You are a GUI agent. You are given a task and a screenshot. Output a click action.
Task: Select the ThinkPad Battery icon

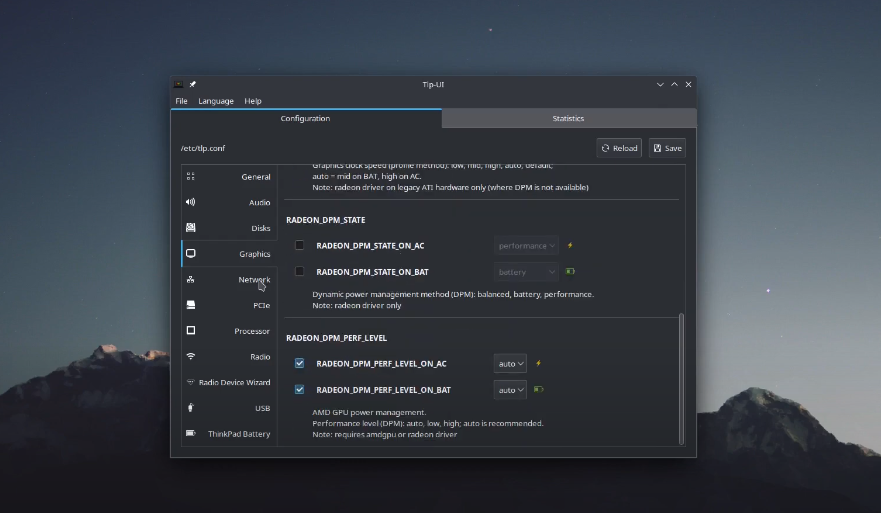[190, 434]
